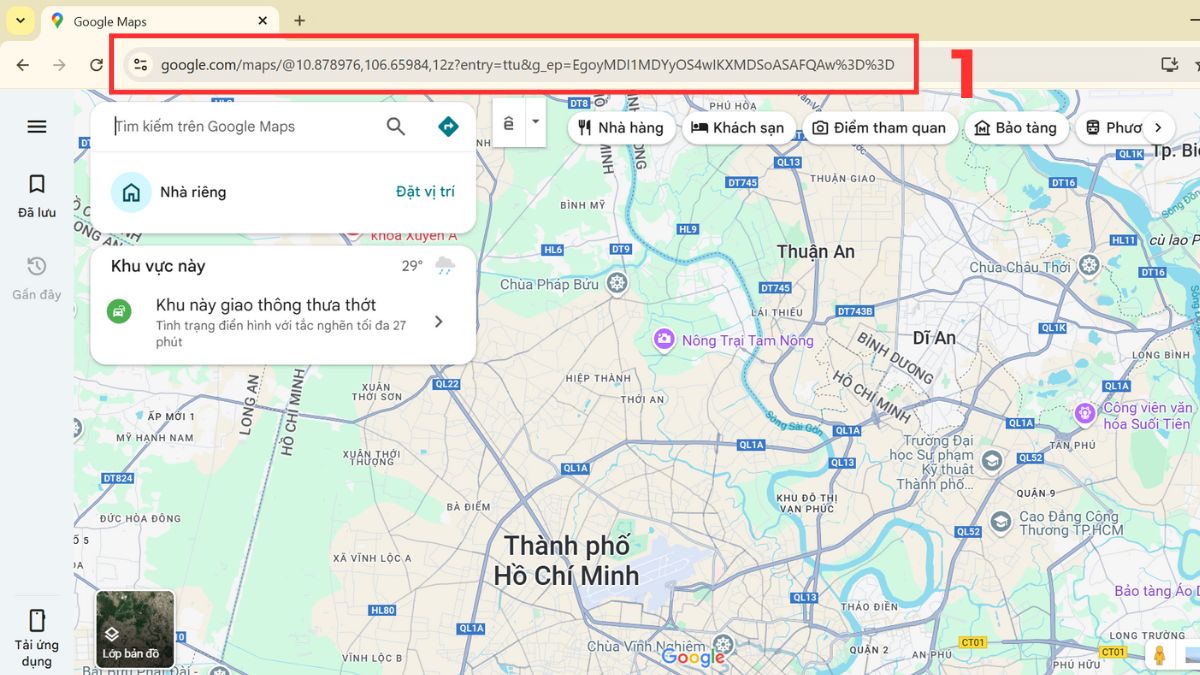Filter by Khách sạn hotels
1200x675 pixels.
click(x=739, y=128)
